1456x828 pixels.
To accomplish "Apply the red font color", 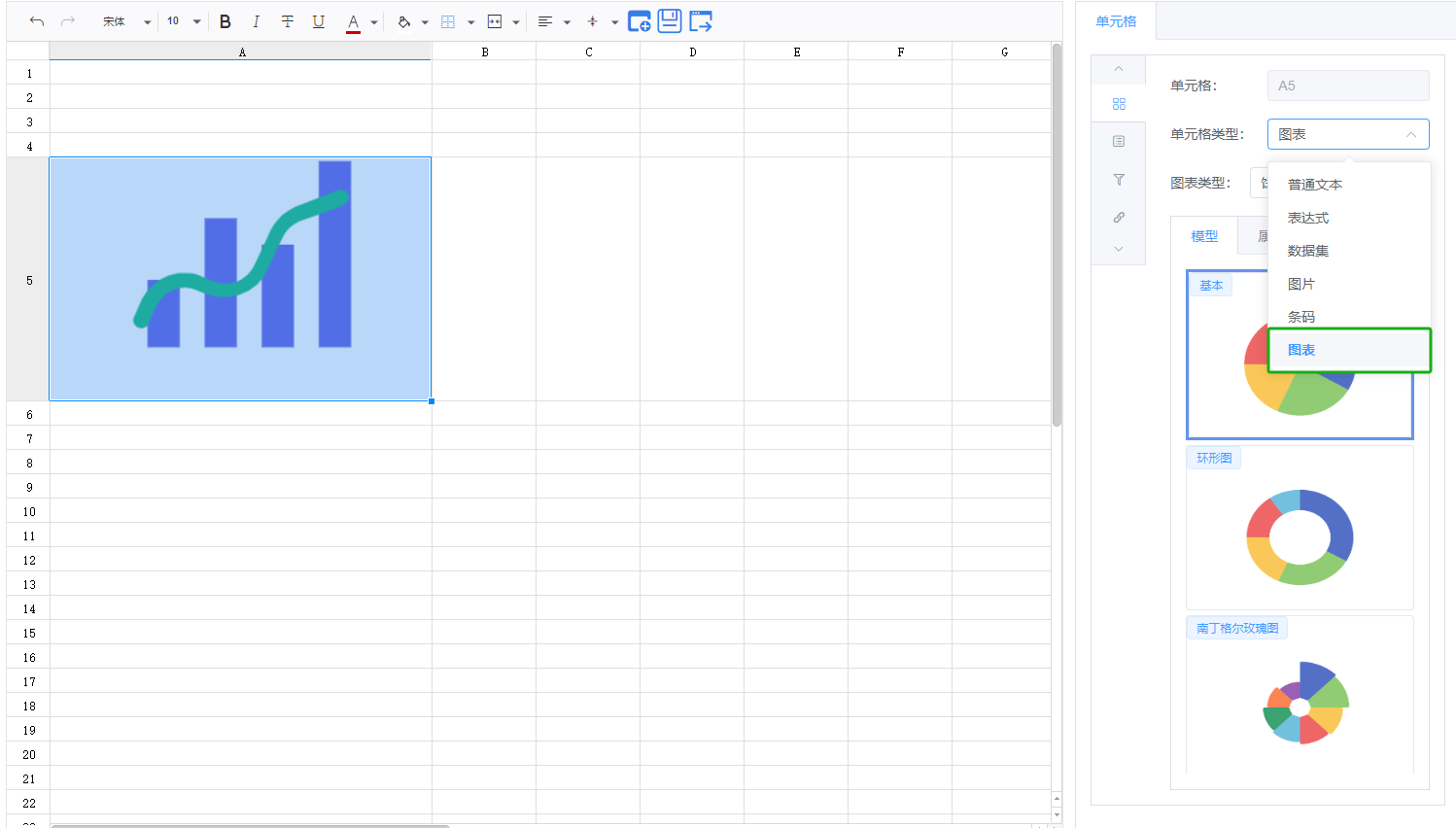I will click(x=353, y=22).
